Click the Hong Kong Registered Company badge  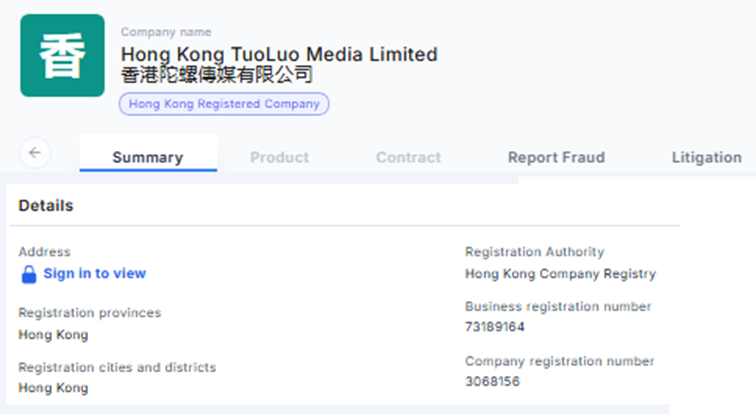click(224, 103)
